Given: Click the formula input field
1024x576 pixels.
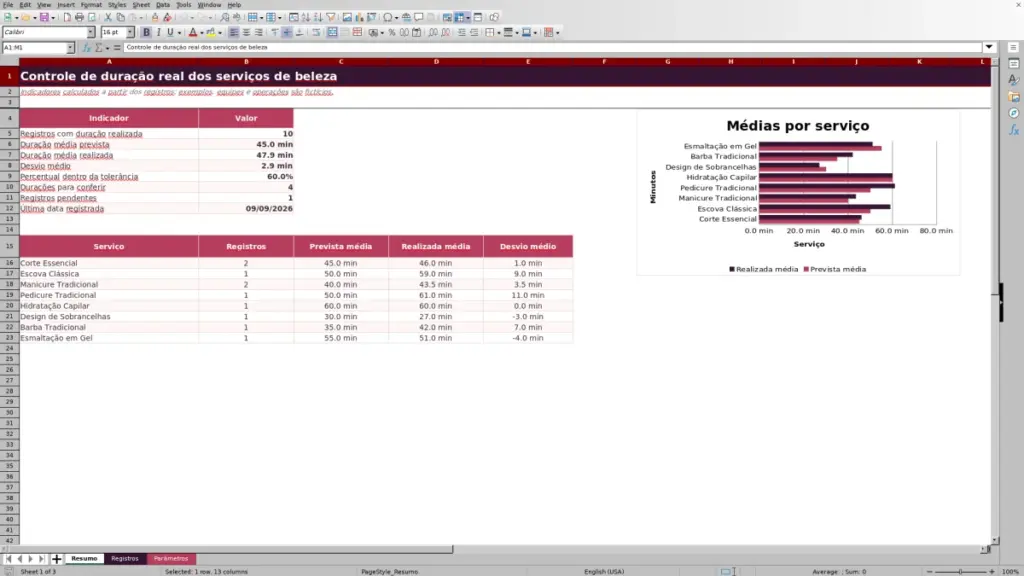Looking at the screenshot, I should 552,47.
